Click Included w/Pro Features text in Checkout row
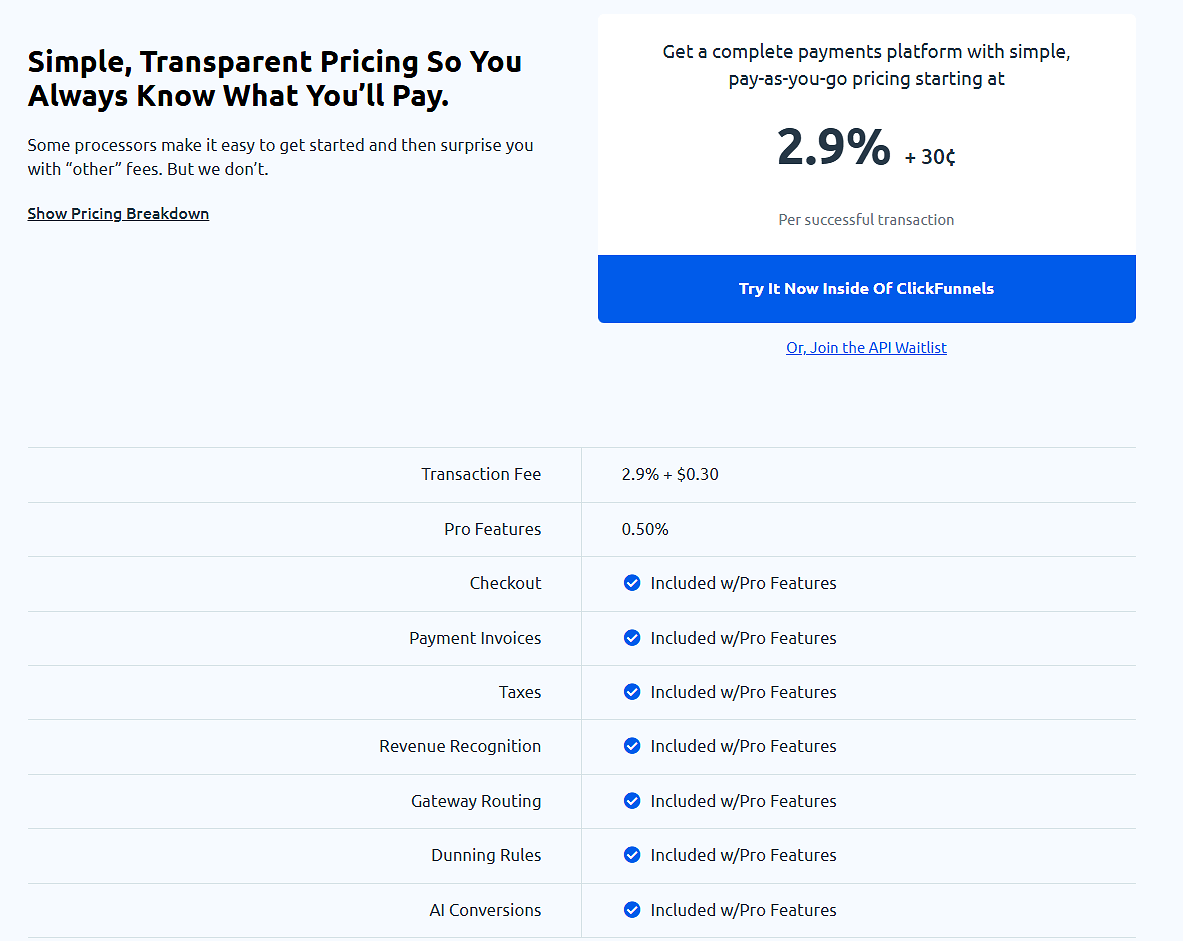 point(743,583)
